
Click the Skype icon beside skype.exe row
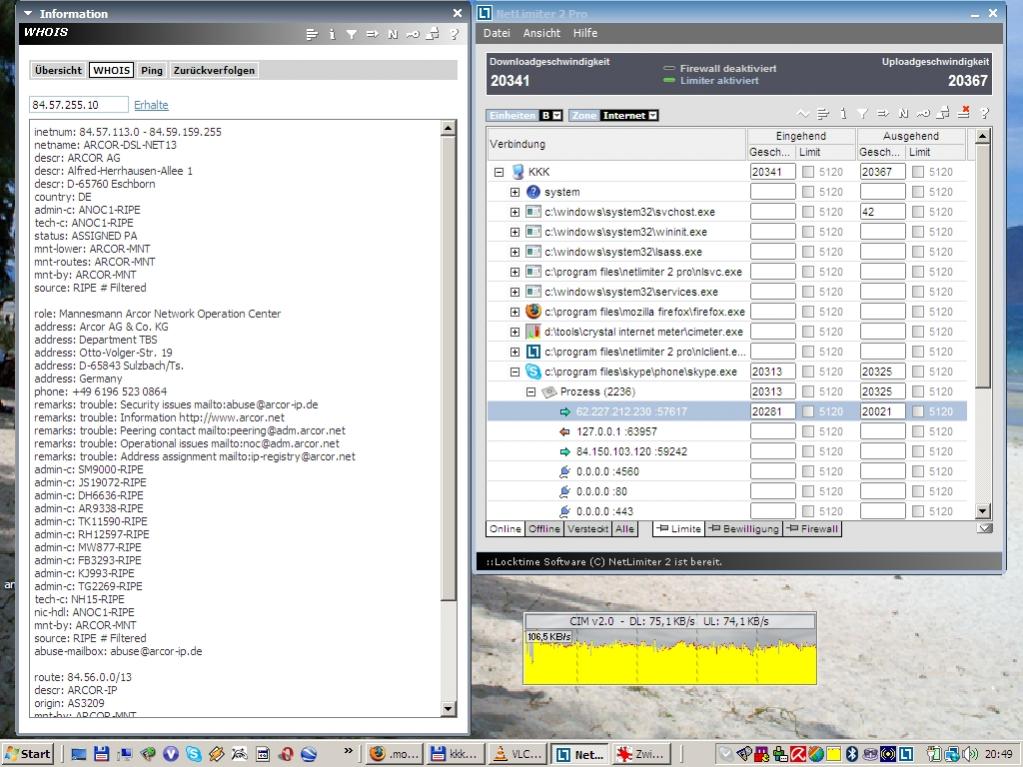pos(533,371)
